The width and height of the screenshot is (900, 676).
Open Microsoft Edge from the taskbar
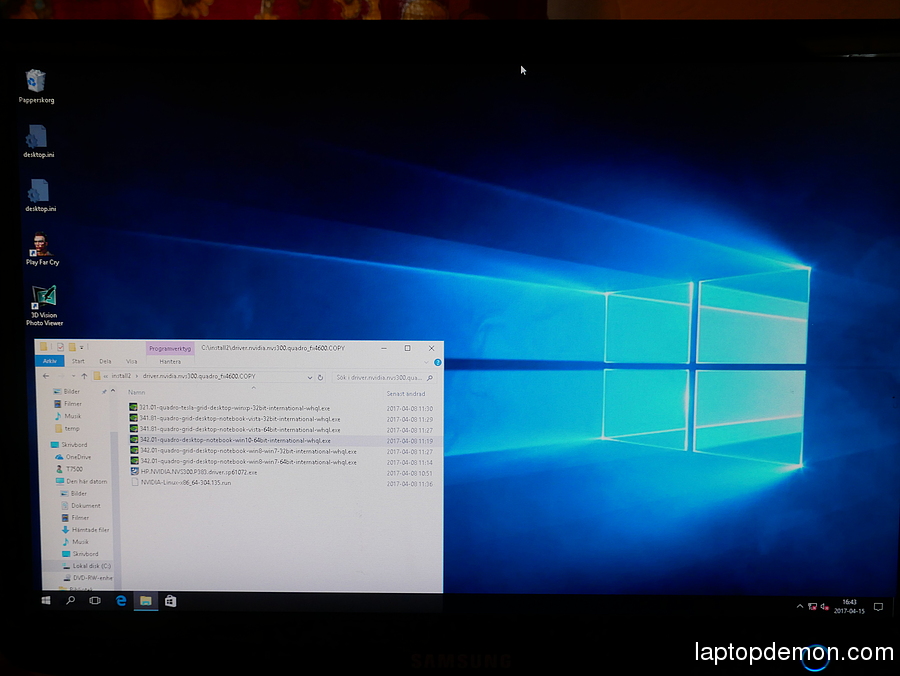121,601
